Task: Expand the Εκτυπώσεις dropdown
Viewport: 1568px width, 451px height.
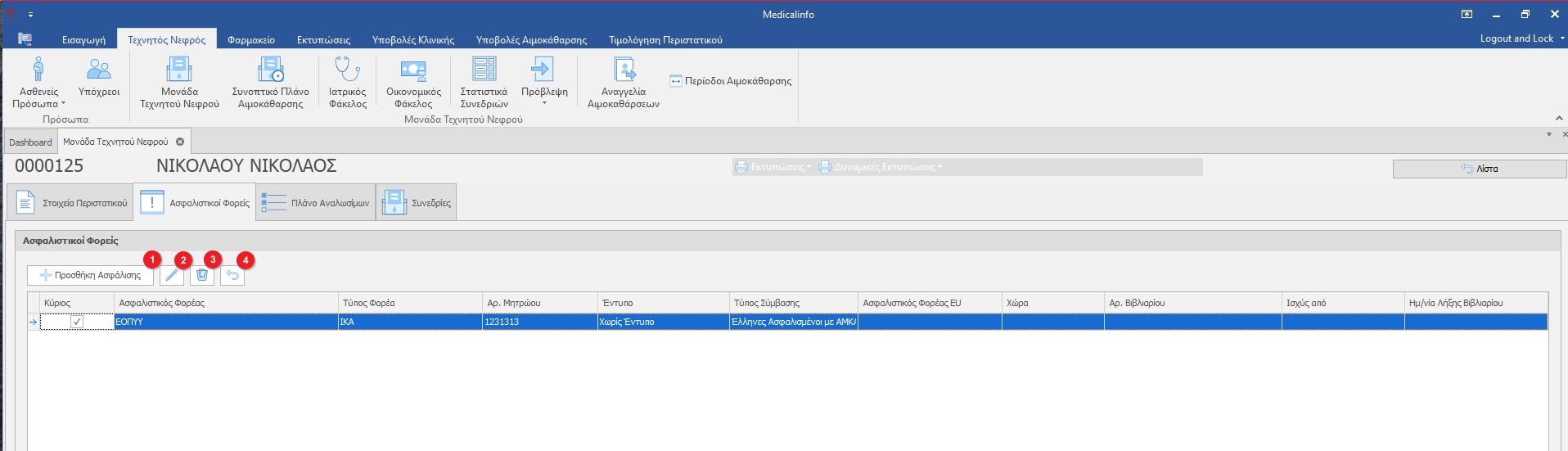Action: point(773,167)
